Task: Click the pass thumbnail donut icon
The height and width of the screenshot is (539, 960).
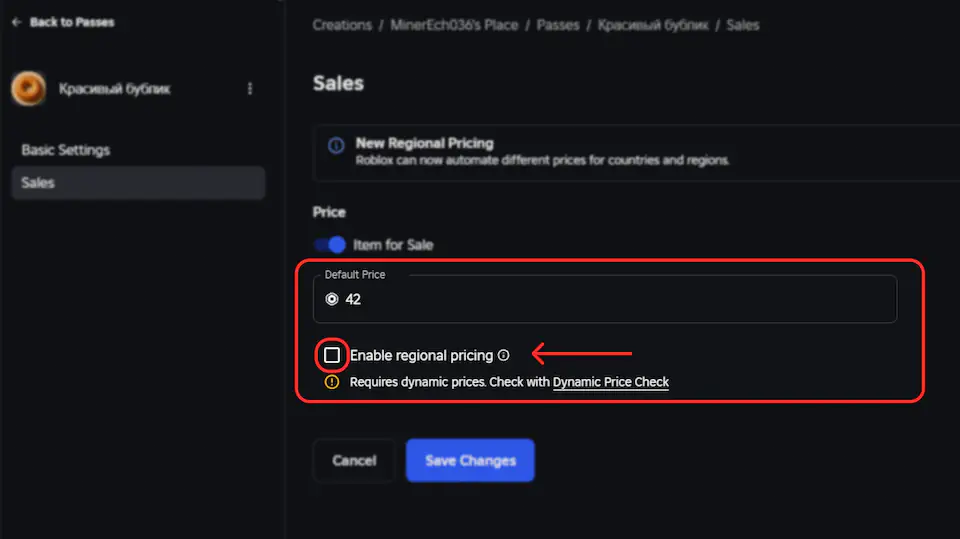Action: click(27, 89)
